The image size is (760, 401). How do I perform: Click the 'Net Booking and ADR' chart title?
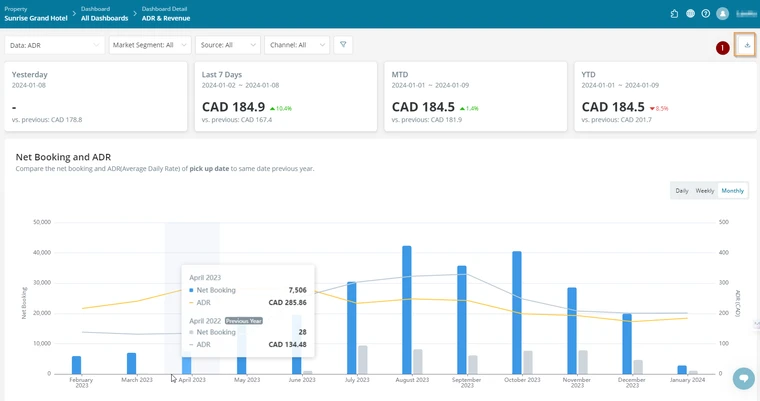(63, 157)
